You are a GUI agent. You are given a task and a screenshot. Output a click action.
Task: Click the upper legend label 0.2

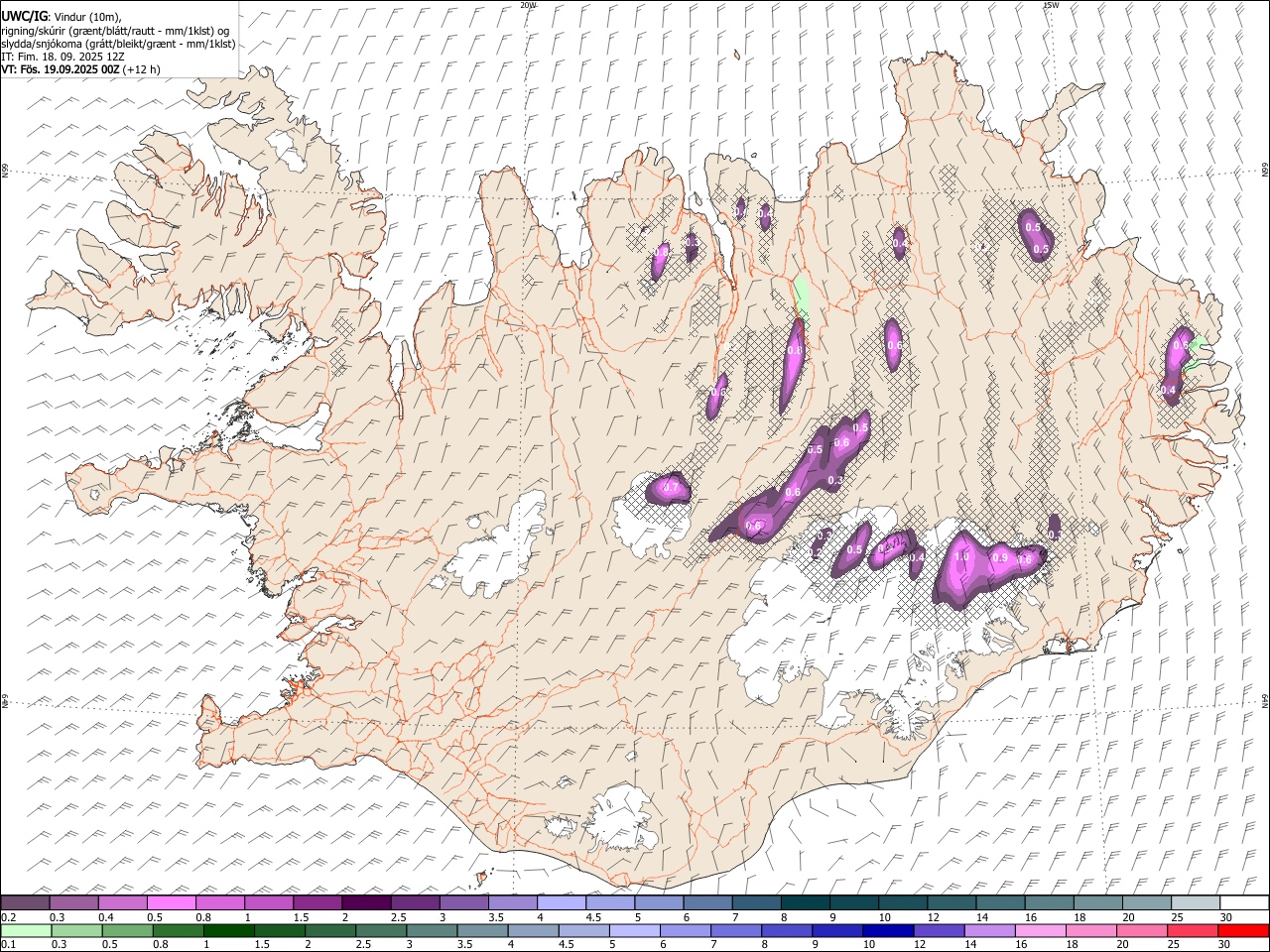8,917
